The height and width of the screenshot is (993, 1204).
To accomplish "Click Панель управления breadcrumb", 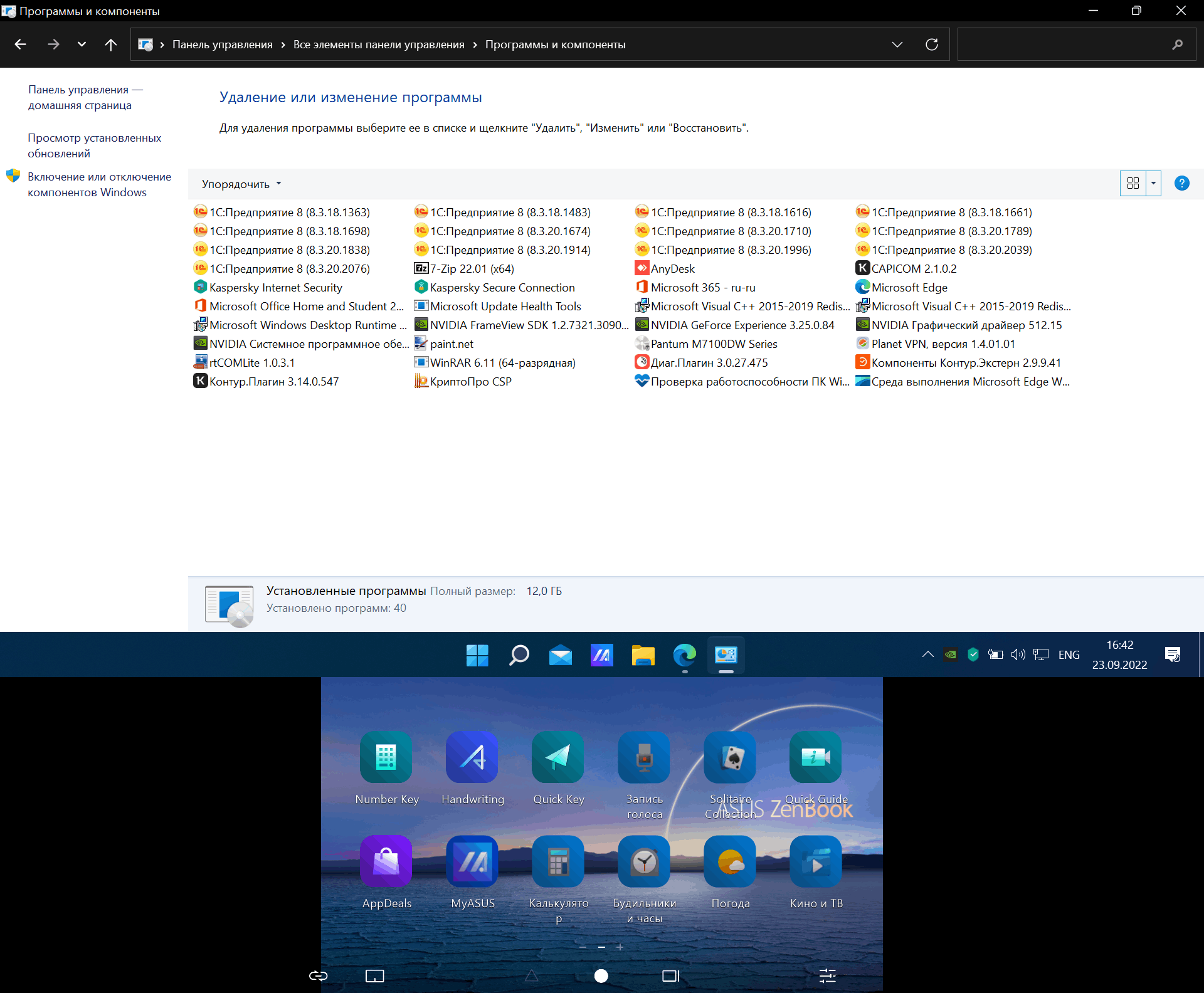I will tap(223, 45).
